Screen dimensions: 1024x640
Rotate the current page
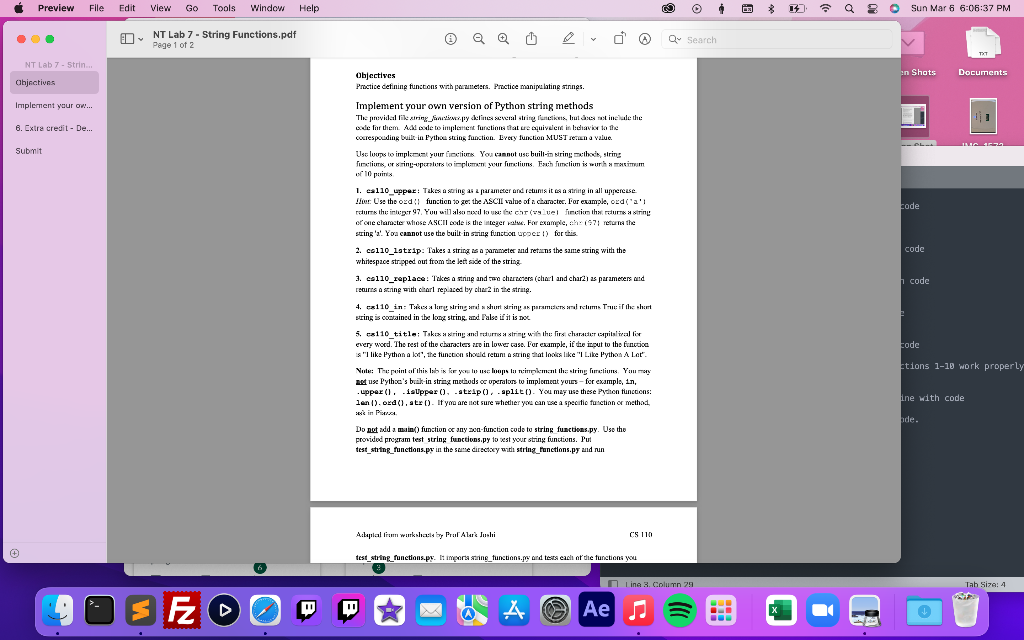620,39
